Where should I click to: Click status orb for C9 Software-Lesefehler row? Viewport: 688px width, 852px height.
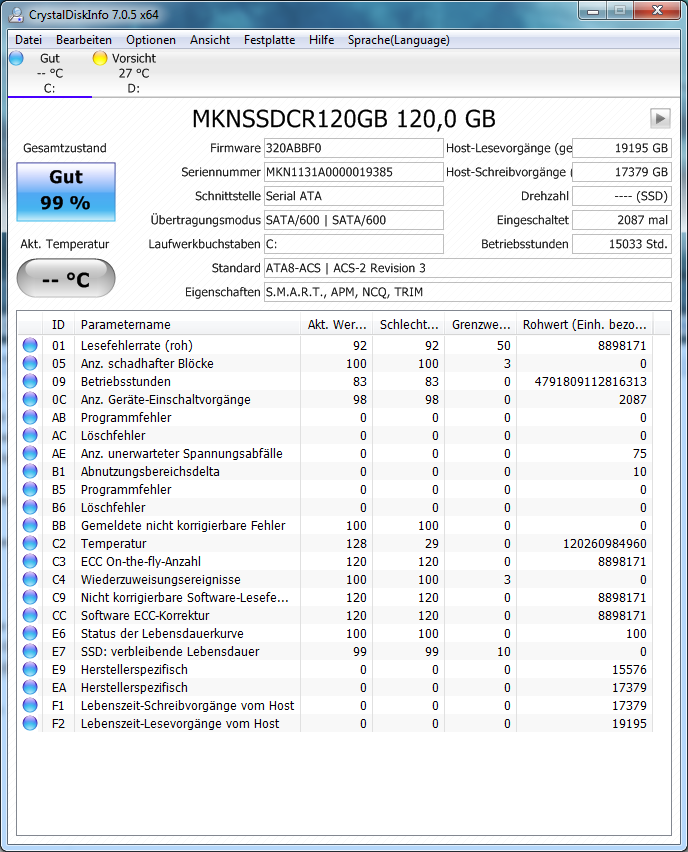pos(30,597)
